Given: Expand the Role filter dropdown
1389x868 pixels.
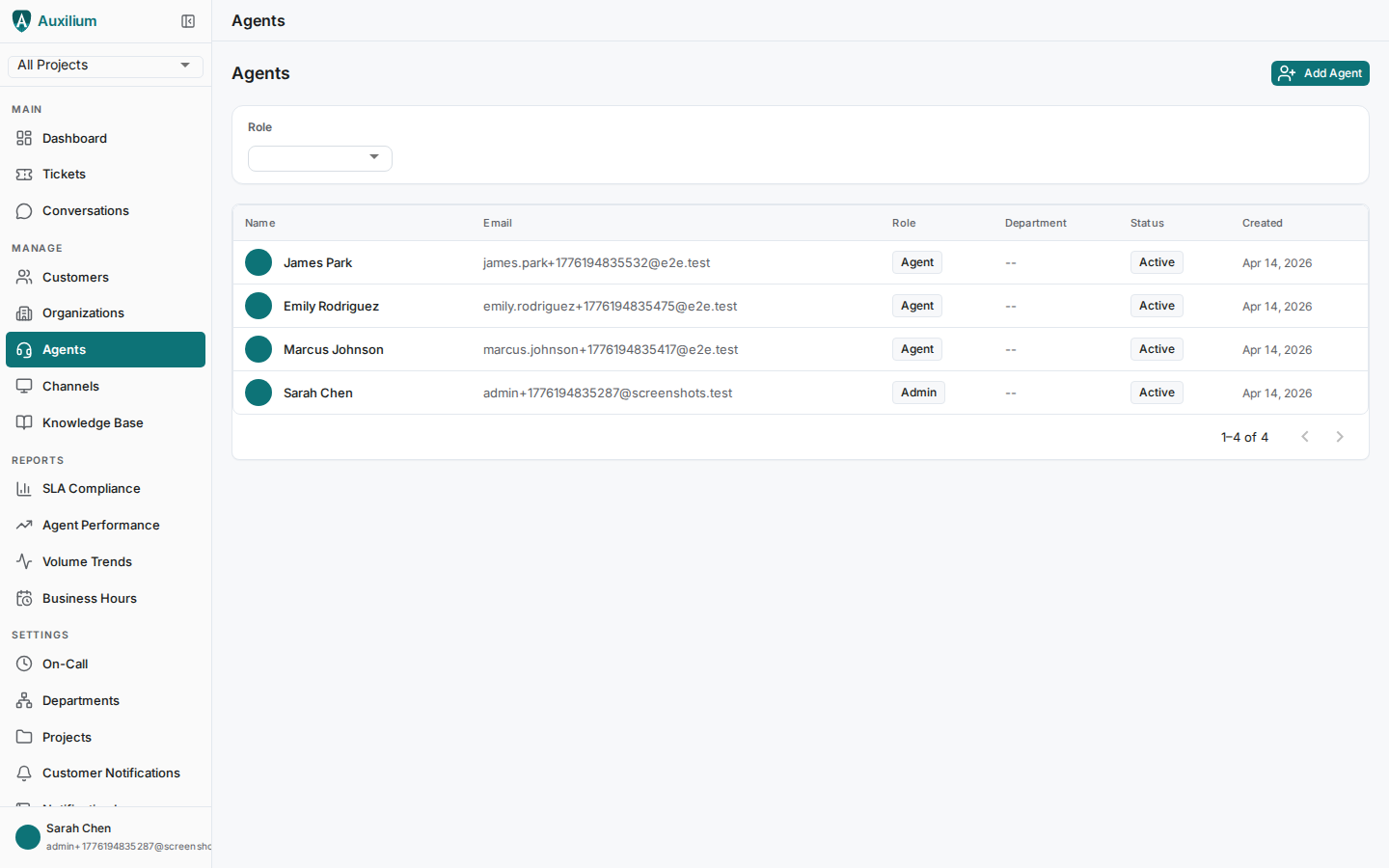Looking at the screenshot, I should (x=319, y=158).
